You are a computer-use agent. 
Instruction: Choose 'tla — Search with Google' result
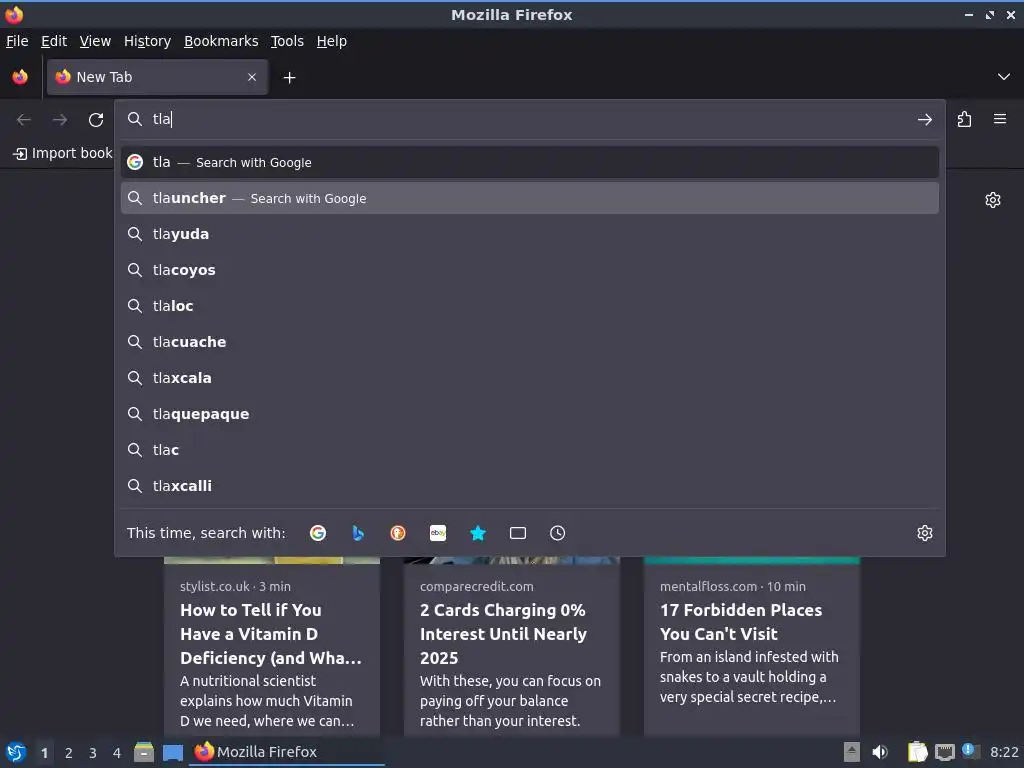click(530, 162)
